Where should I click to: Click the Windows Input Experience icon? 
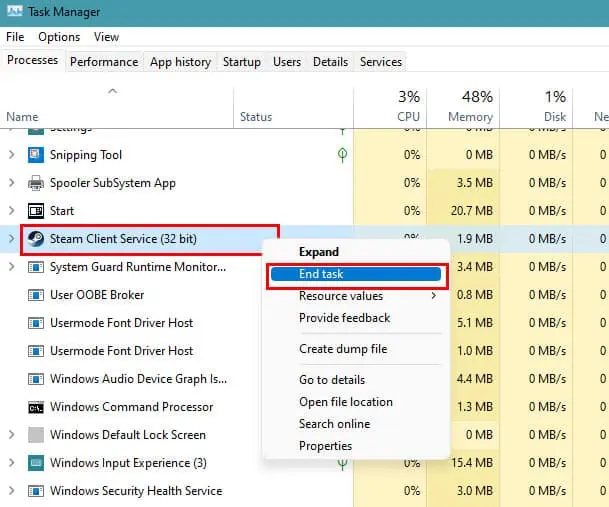coord(36,463)
